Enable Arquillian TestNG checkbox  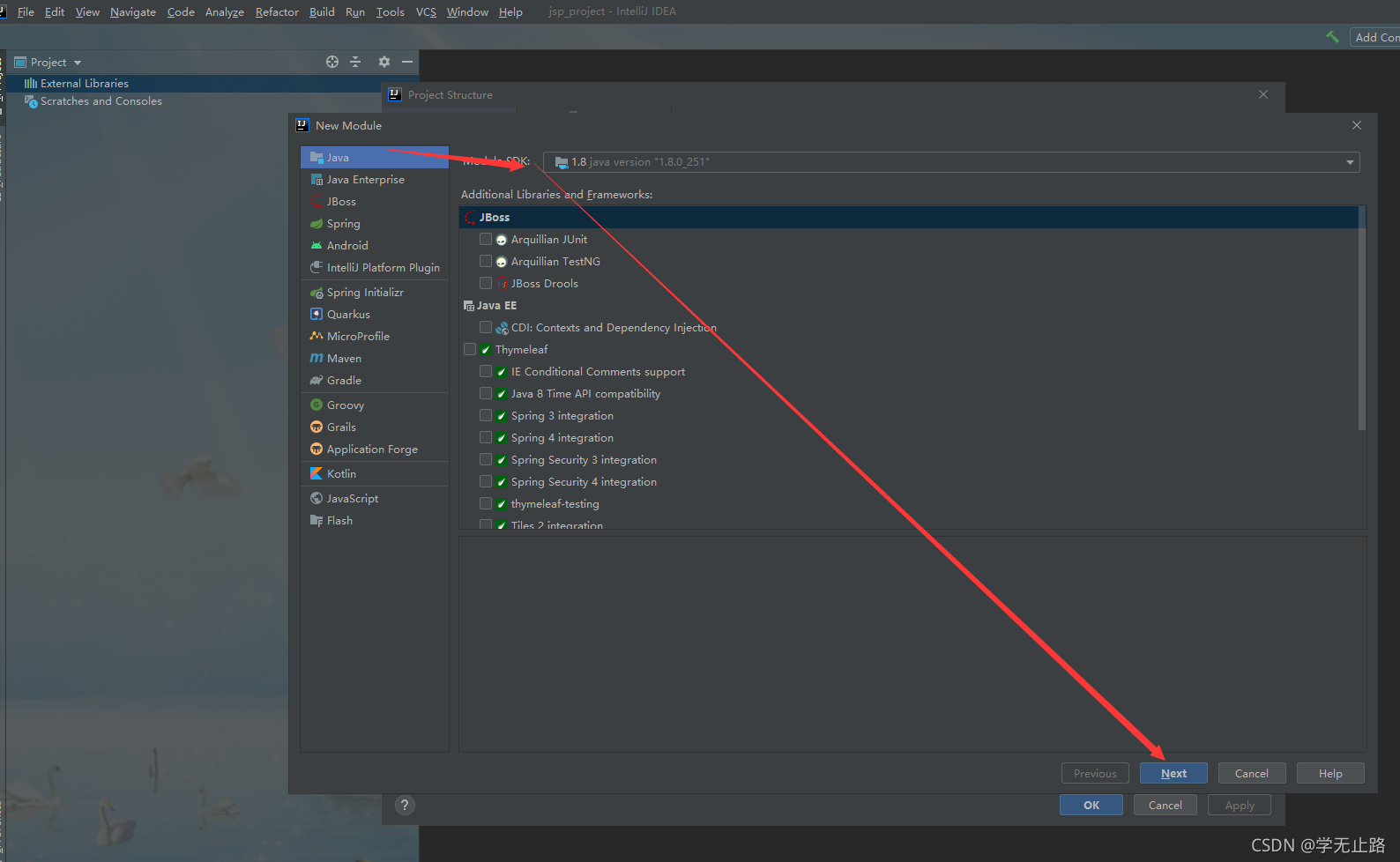coord(486,261)
